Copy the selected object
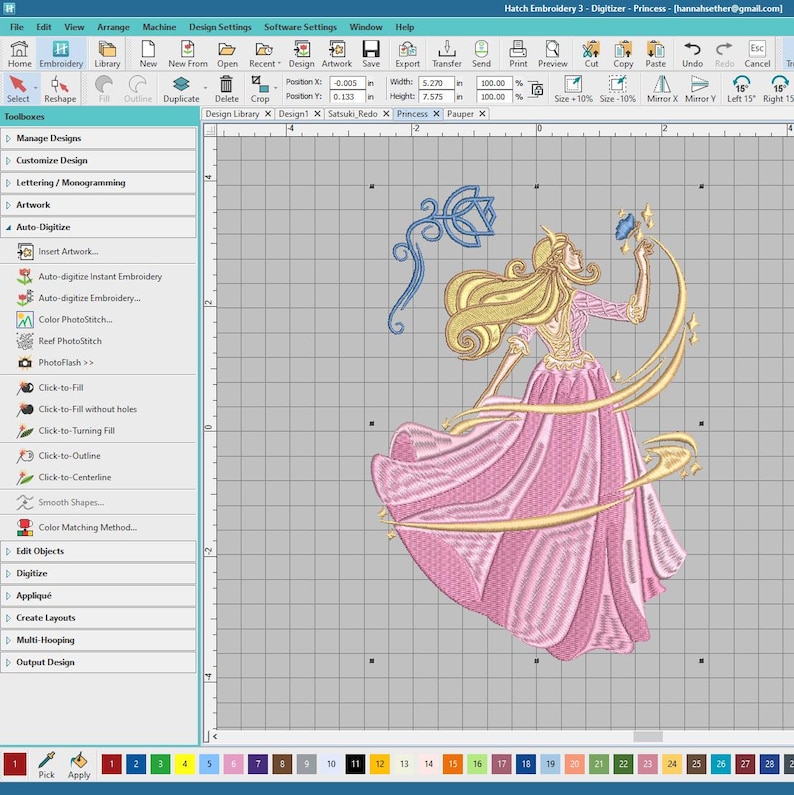The width and height of the screenshot is (794, 795). (x=623, y=54)
